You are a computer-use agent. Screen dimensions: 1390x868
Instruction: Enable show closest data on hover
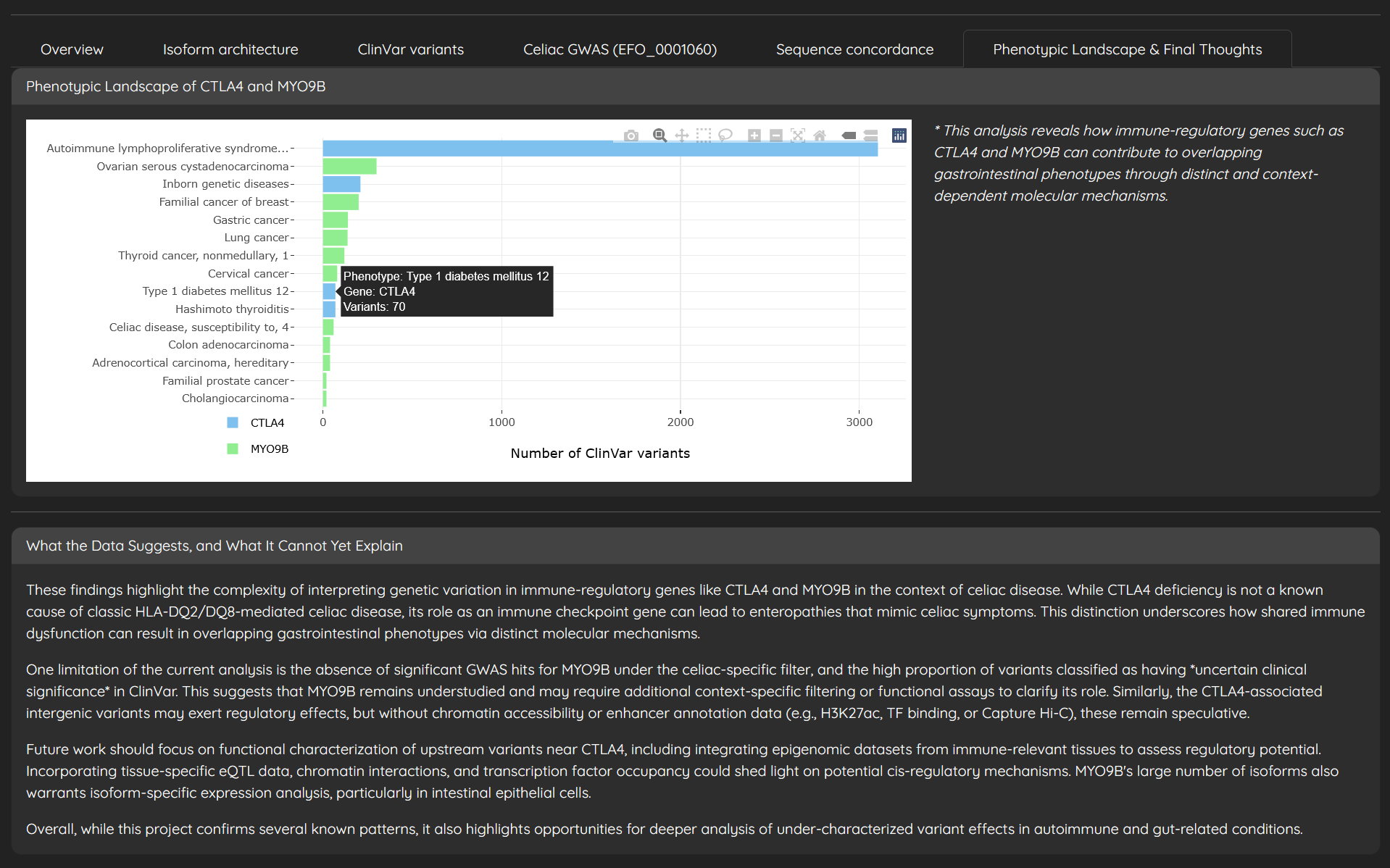pyautogui.click(x=849, y=135)
